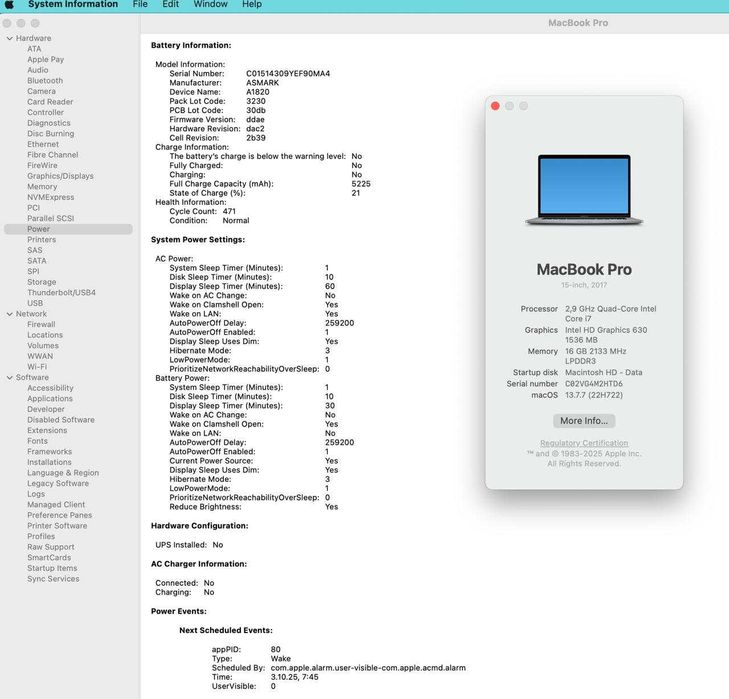
Task: Select Applications under Software
Action: (x=50, y=399)
